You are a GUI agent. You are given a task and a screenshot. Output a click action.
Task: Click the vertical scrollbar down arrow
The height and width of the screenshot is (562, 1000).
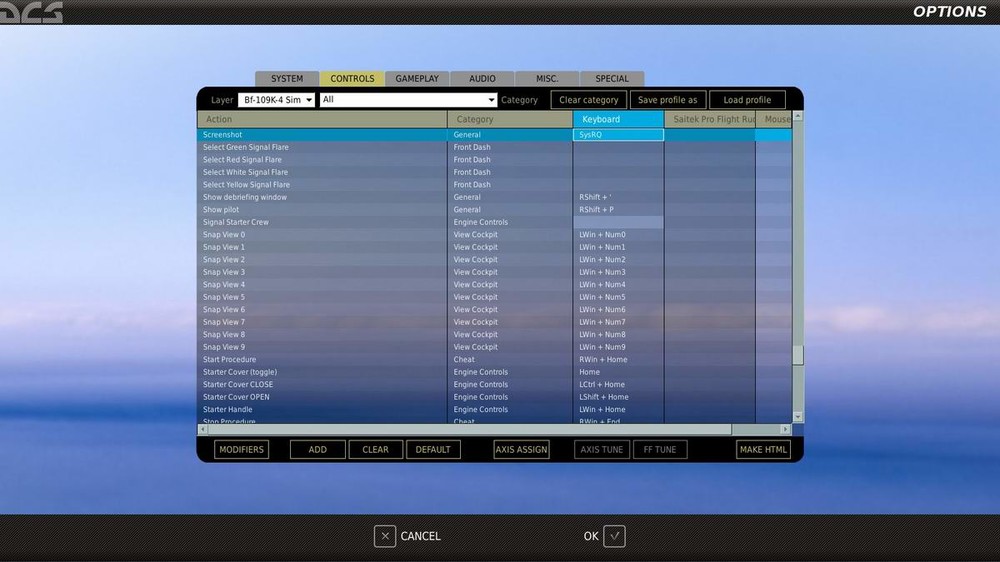tap(798, 417)
